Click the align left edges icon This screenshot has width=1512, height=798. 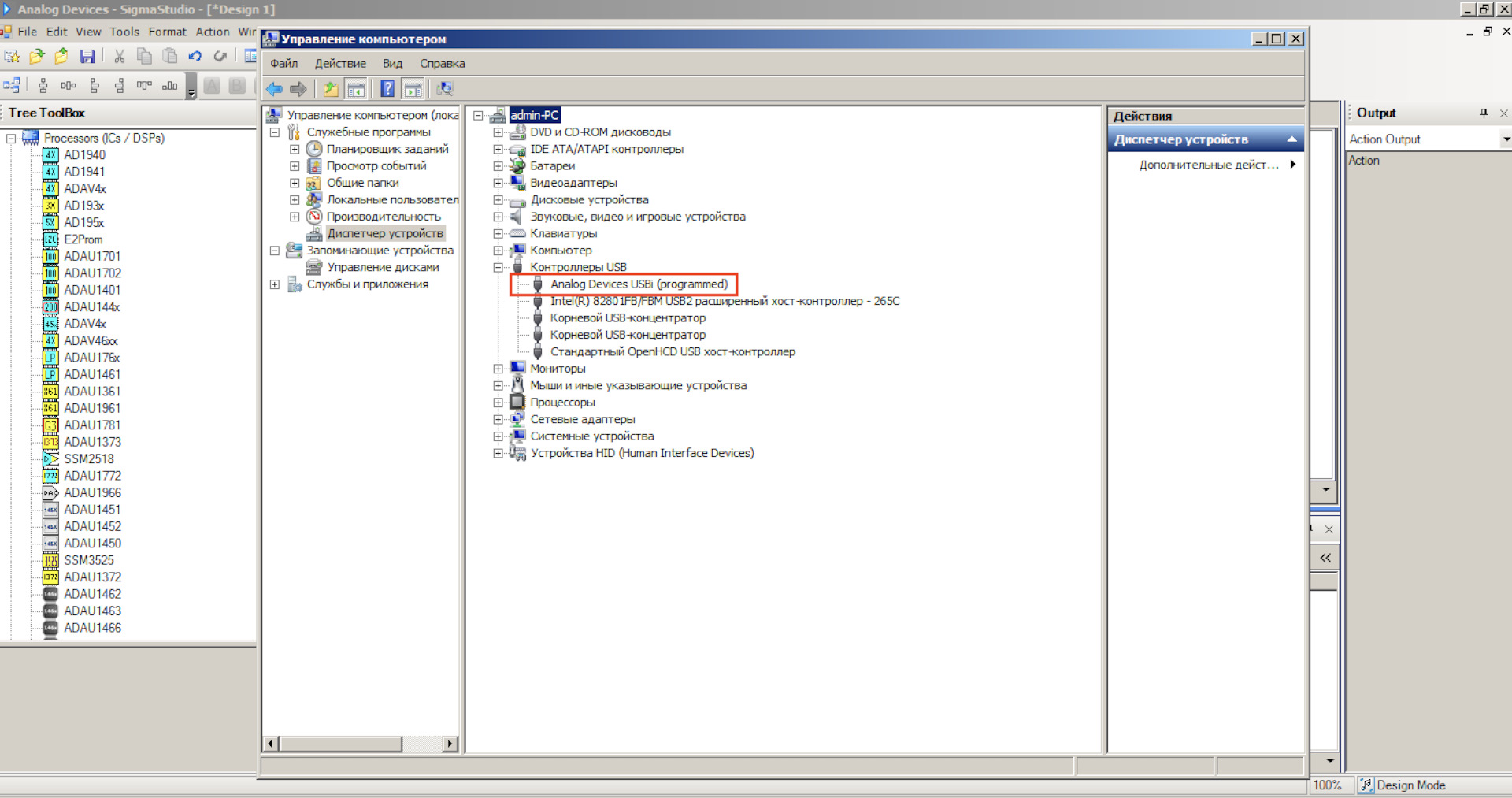(94, 85)
